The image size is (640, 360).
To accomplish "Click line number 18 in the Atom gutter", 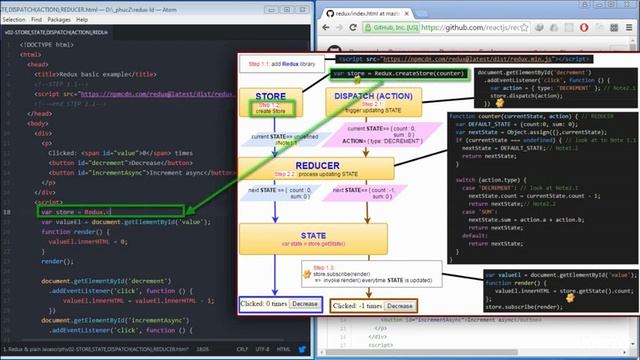I will [7, 212].
